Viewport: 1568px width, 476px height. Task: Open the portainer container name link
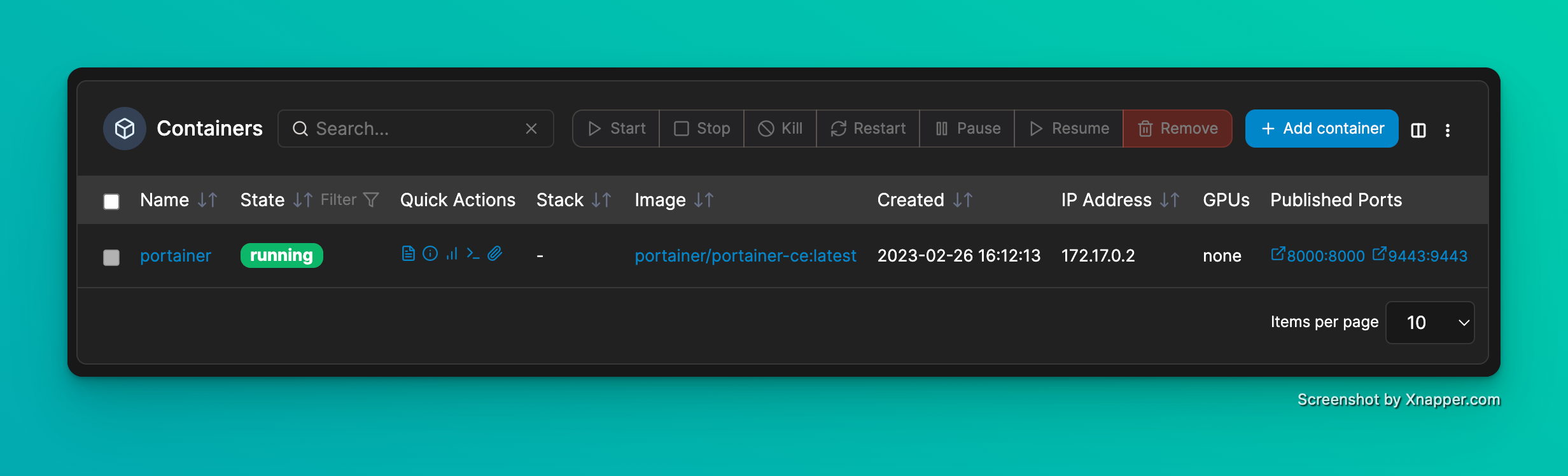[176, 256]
